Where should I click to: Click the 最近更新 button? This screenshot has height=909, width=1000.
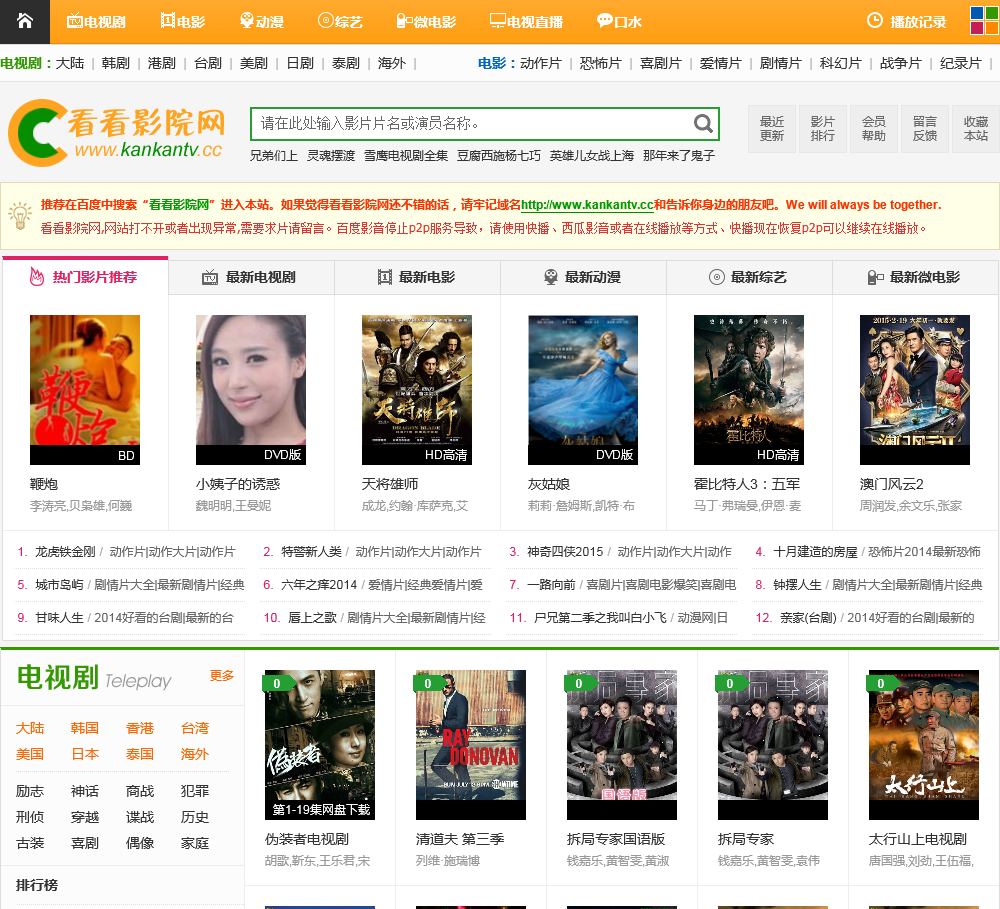tap(772, 129)
